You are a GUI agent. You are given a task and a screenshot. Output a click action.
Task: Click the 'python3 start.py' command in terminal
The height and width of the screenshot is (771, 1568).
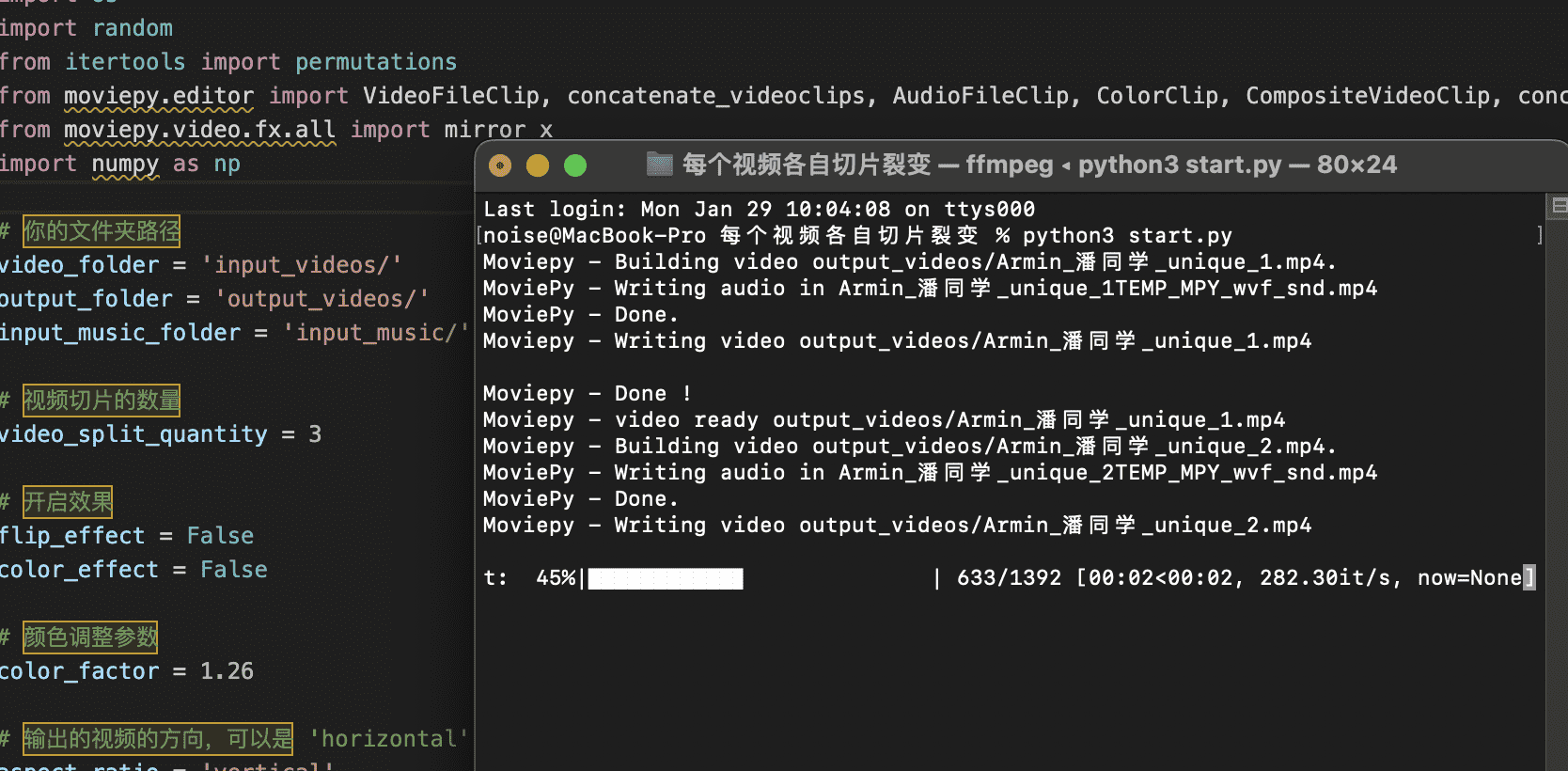(1127, 236)
